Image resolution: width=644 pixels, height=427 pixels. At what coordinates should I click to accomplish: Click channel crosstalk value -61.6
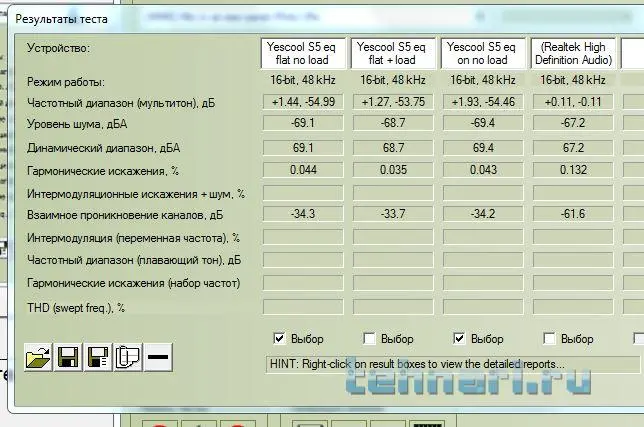tap(573, 214)
